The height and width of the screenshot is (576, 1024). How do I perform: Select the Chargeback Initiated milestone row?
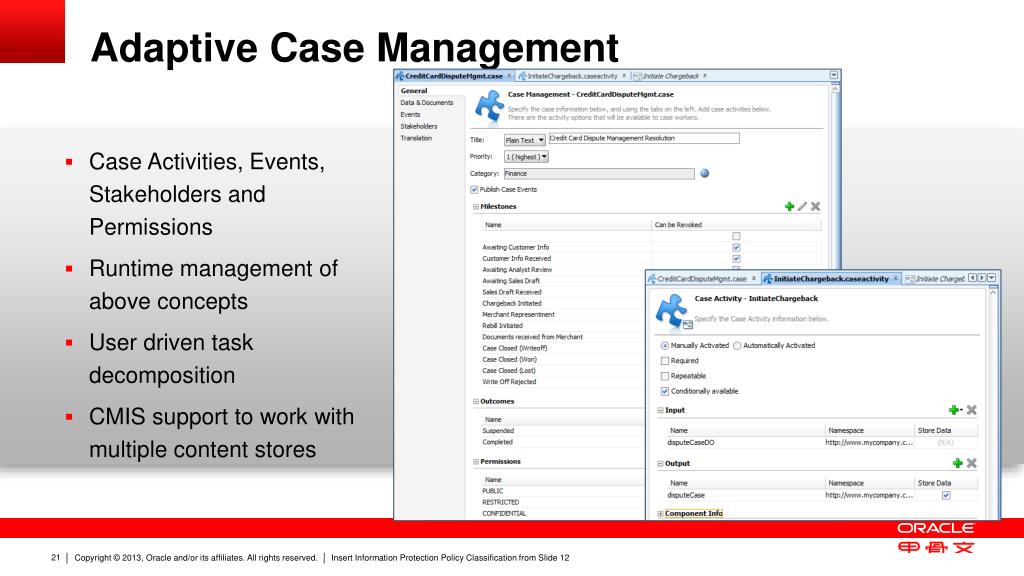pyautogui.click(x=512, y=303)
